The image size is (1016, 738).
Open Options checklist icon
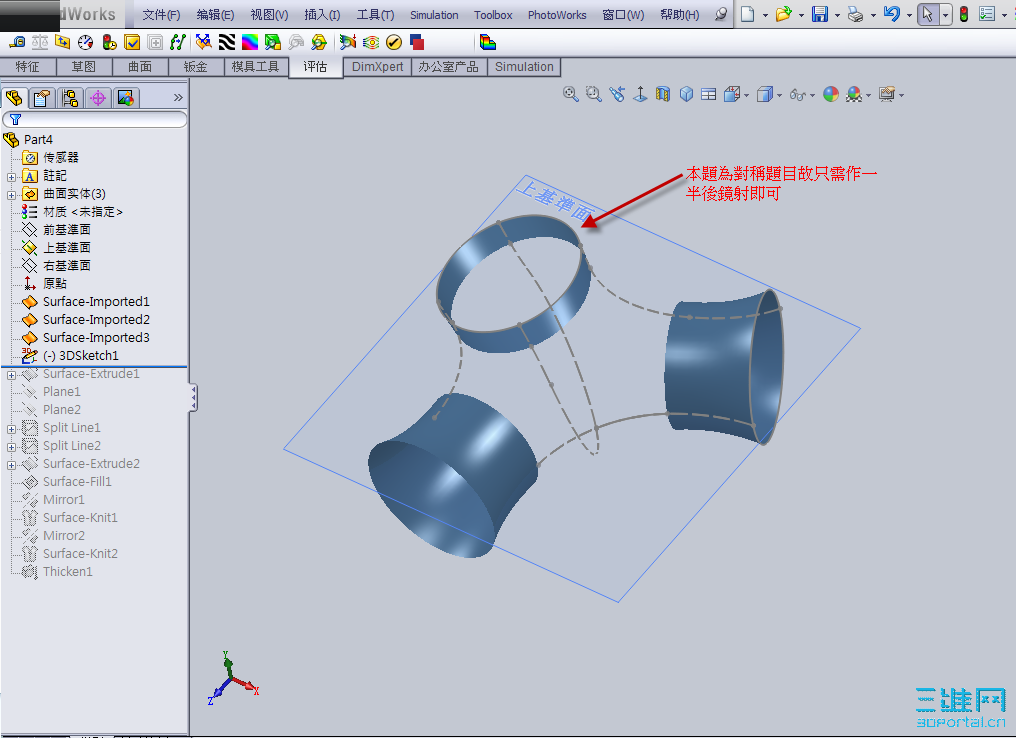987,14
